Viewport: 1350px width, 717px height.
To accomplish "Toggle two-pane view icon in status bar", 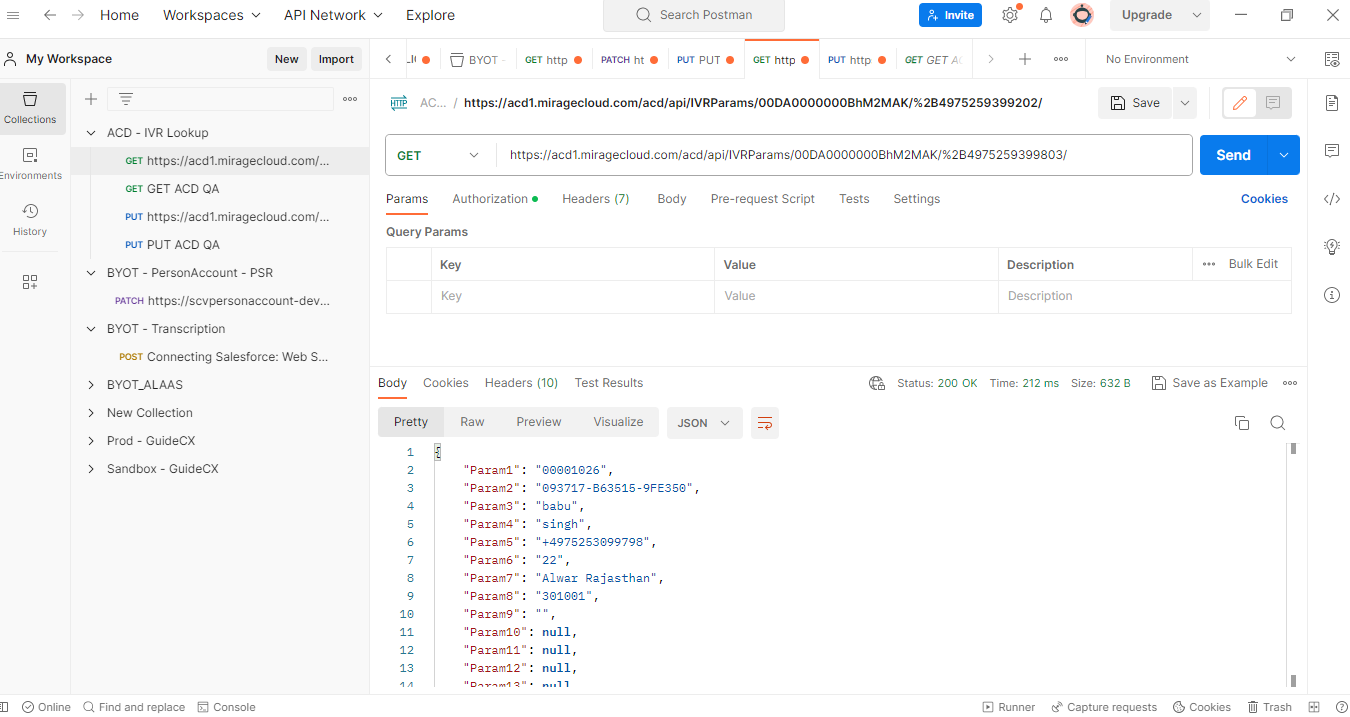I will coord(1314,707).
